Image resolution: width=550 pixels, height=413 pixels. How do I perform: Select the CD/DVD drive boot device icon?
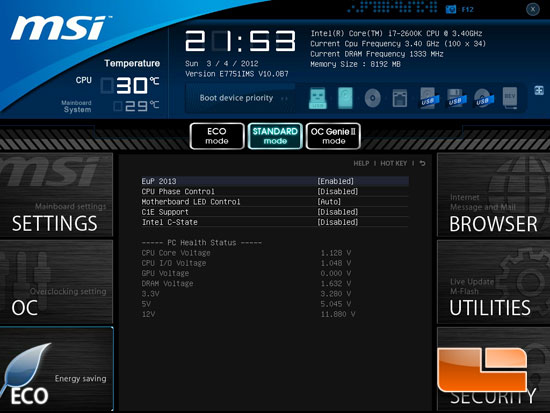(373, 98)
